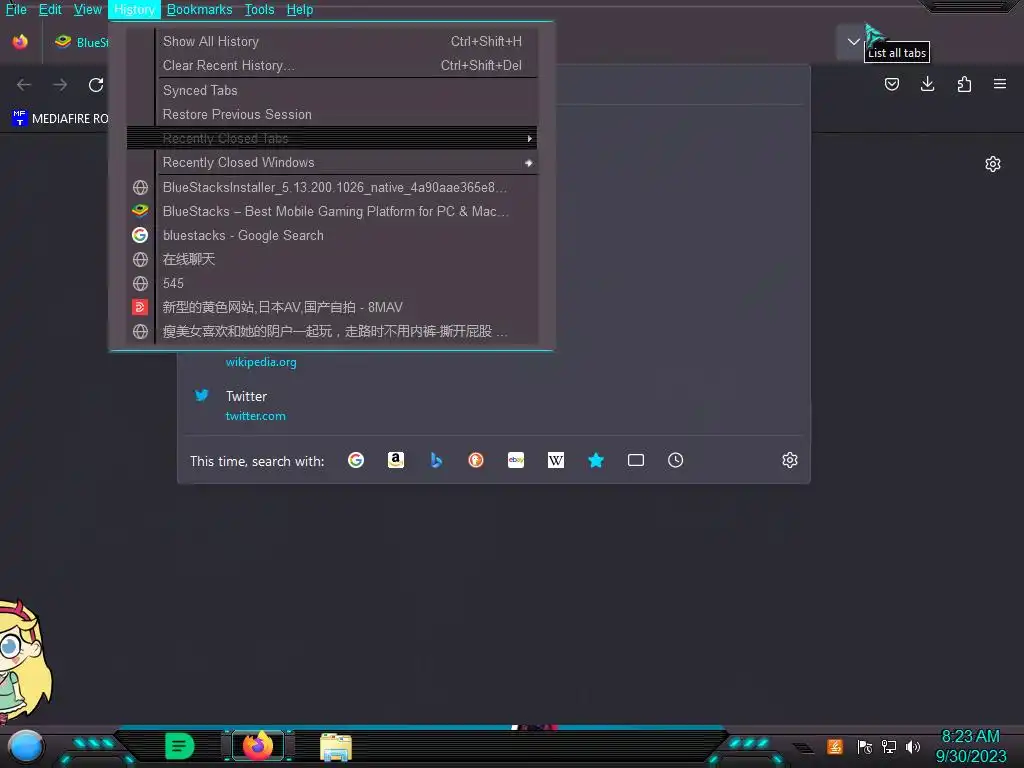Click the orange tray icon
This screenshot has height=768, width=1024.
click(835, 746)
